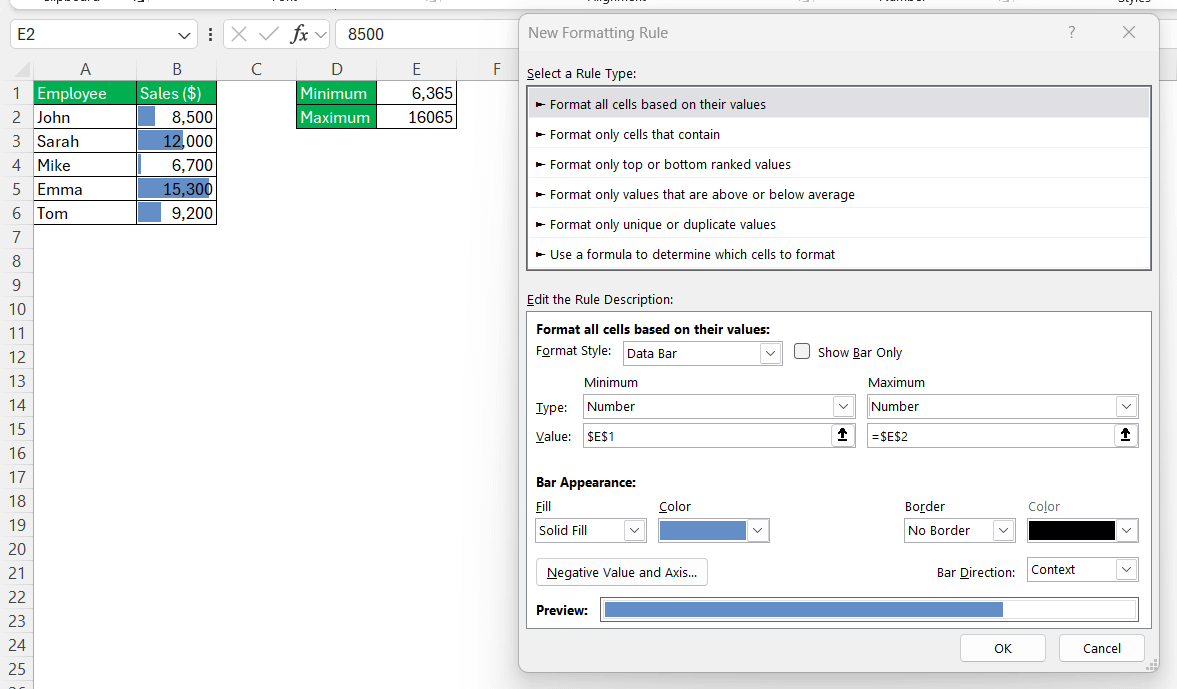This screenshot has width=1177, height=689.
Task: Click the green 'Maximum' label cell in sheet
Action: 336,117
